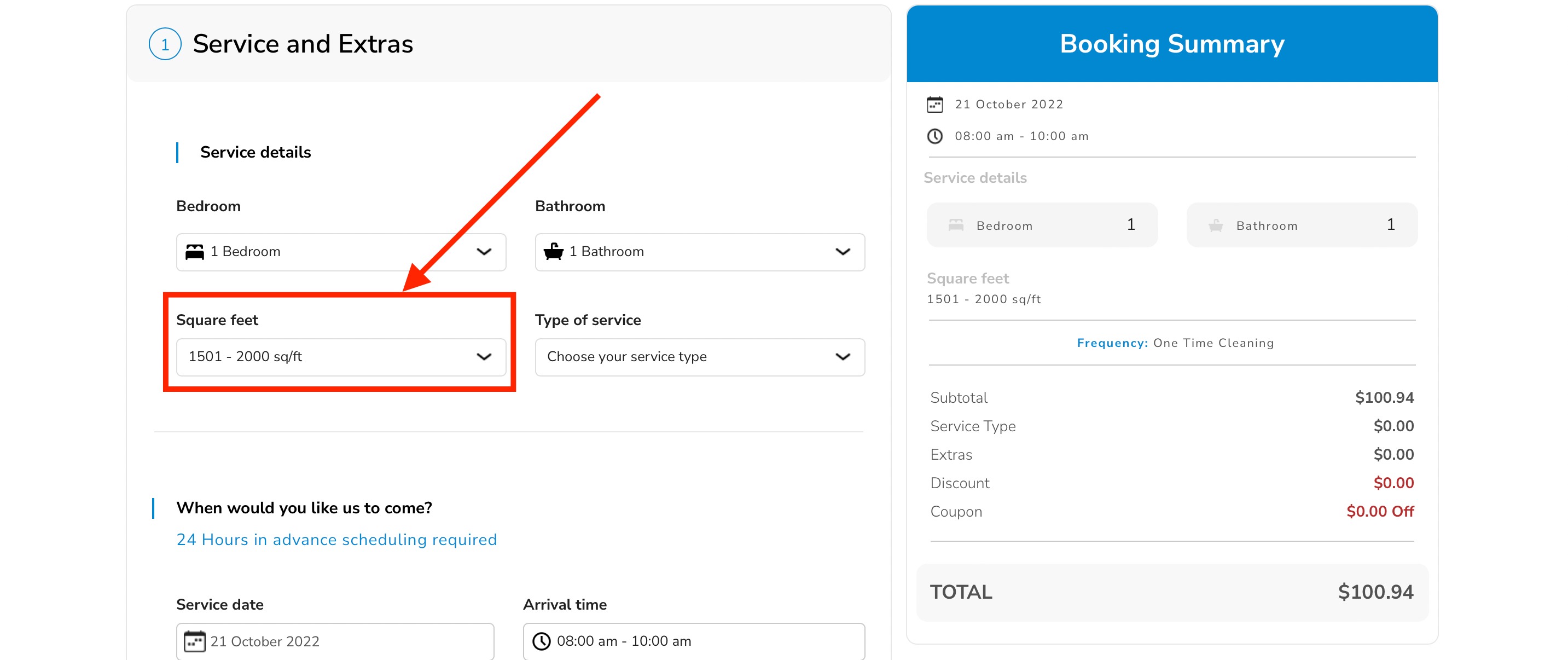This screenshot has height=660, width=1568.
Task: Click the 'Service details' section heading in form
Action: [255, 152]
